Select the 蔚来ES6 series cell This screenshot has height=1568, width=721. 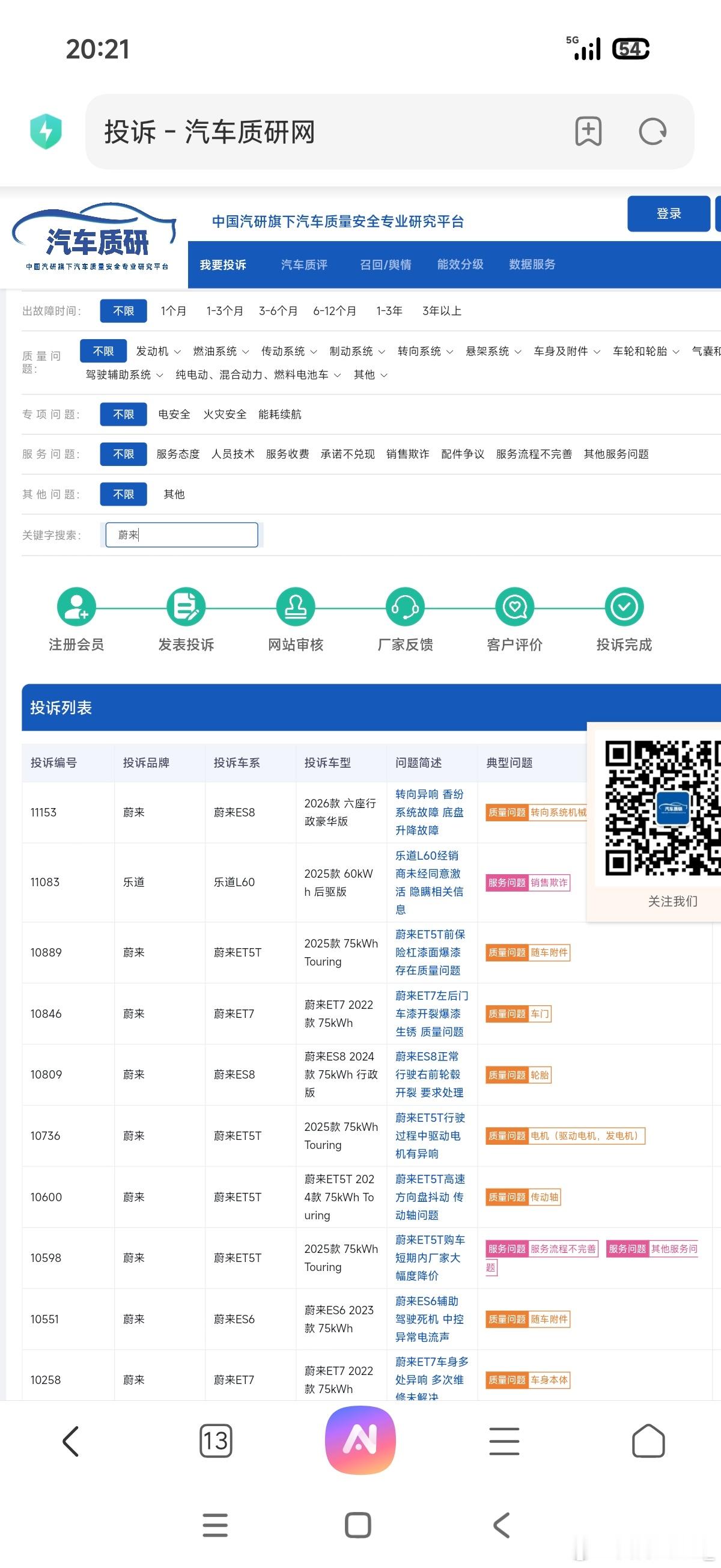click(251, 1319)
